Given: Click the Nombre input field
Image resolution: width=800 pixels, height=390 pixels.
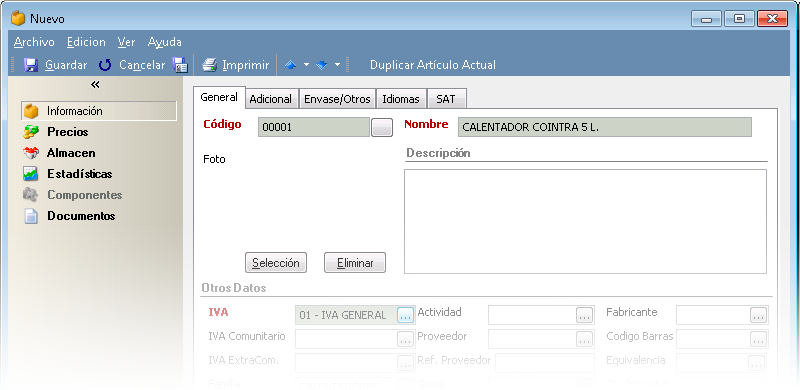Looking at the screenshot, I should [x=605, y=127].
